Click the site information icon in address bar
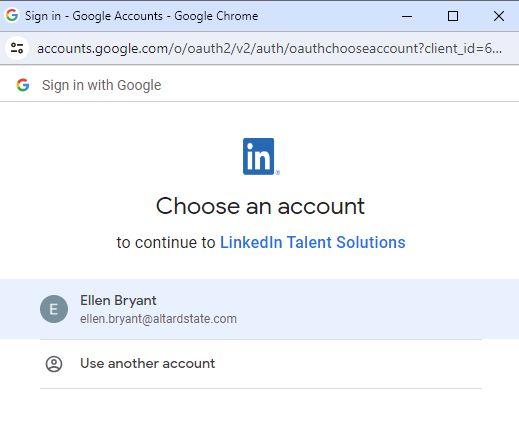Image resolution: width=519 pixels, height=433 pixels. (17, 48)
